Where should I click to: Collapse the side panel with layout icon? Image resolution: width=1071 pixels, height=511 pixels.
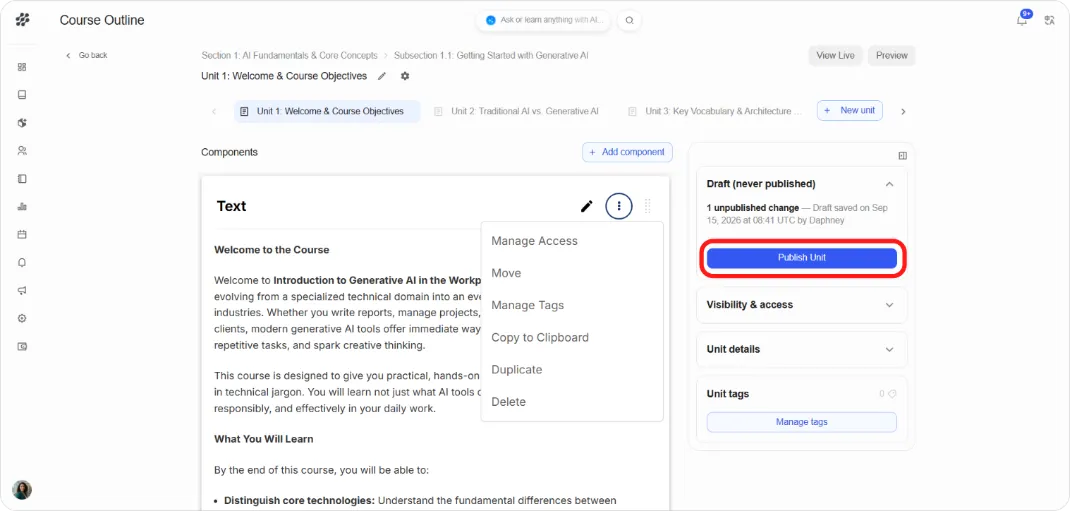(x=902, y=156)
